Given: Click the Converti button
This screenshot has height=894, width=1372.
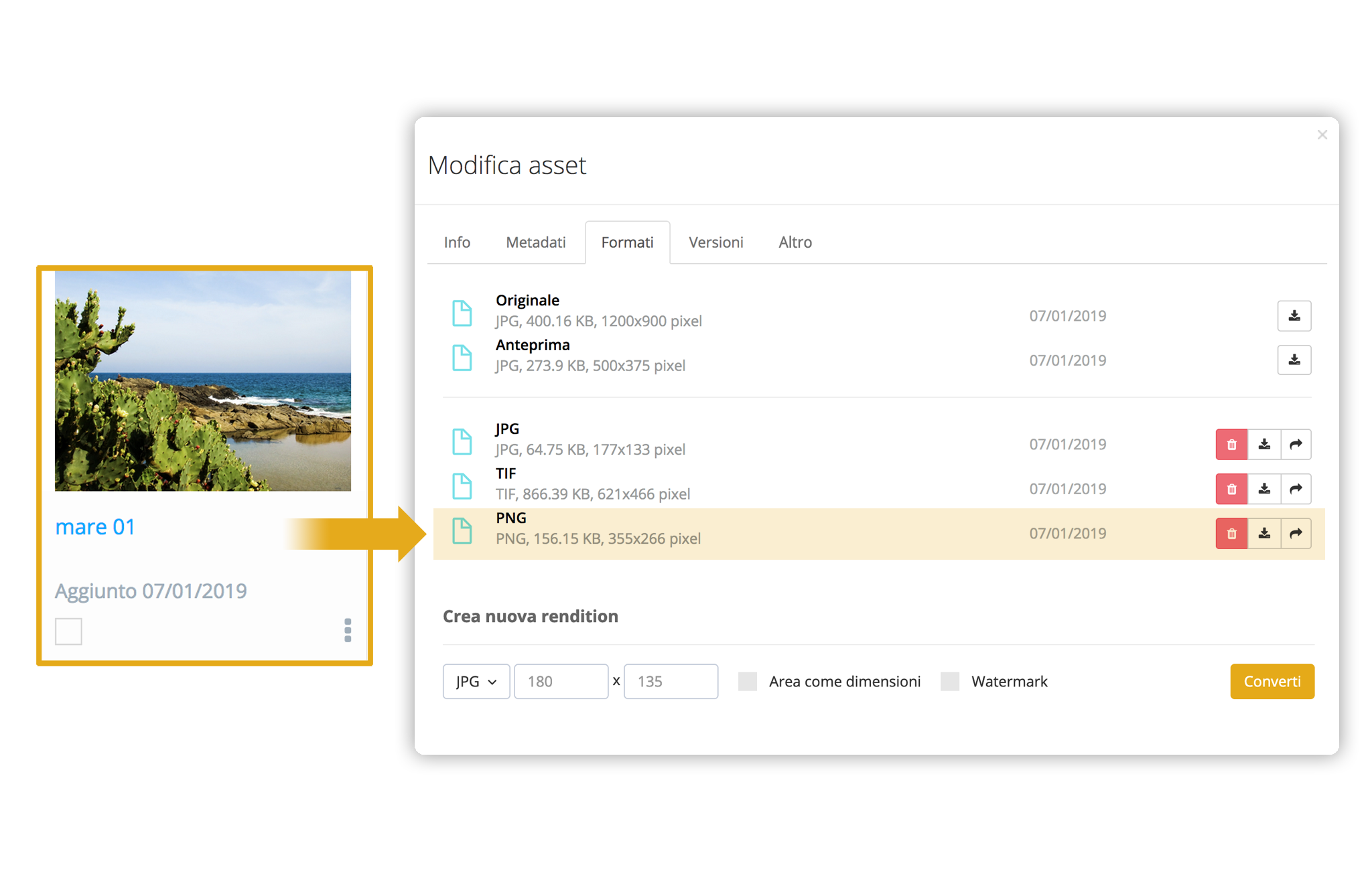Looking at the screenshot, I should [1272, 682].
